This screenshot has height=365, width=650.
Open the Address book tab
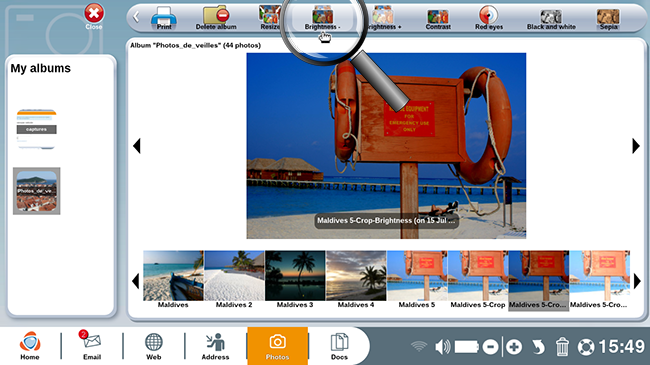click(215, 346)
